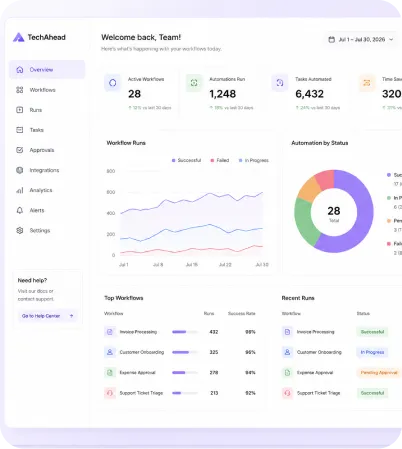Select the Approvals checkmark icon
This screenshot has height=449, width=402.
click(x=20, y=150)
